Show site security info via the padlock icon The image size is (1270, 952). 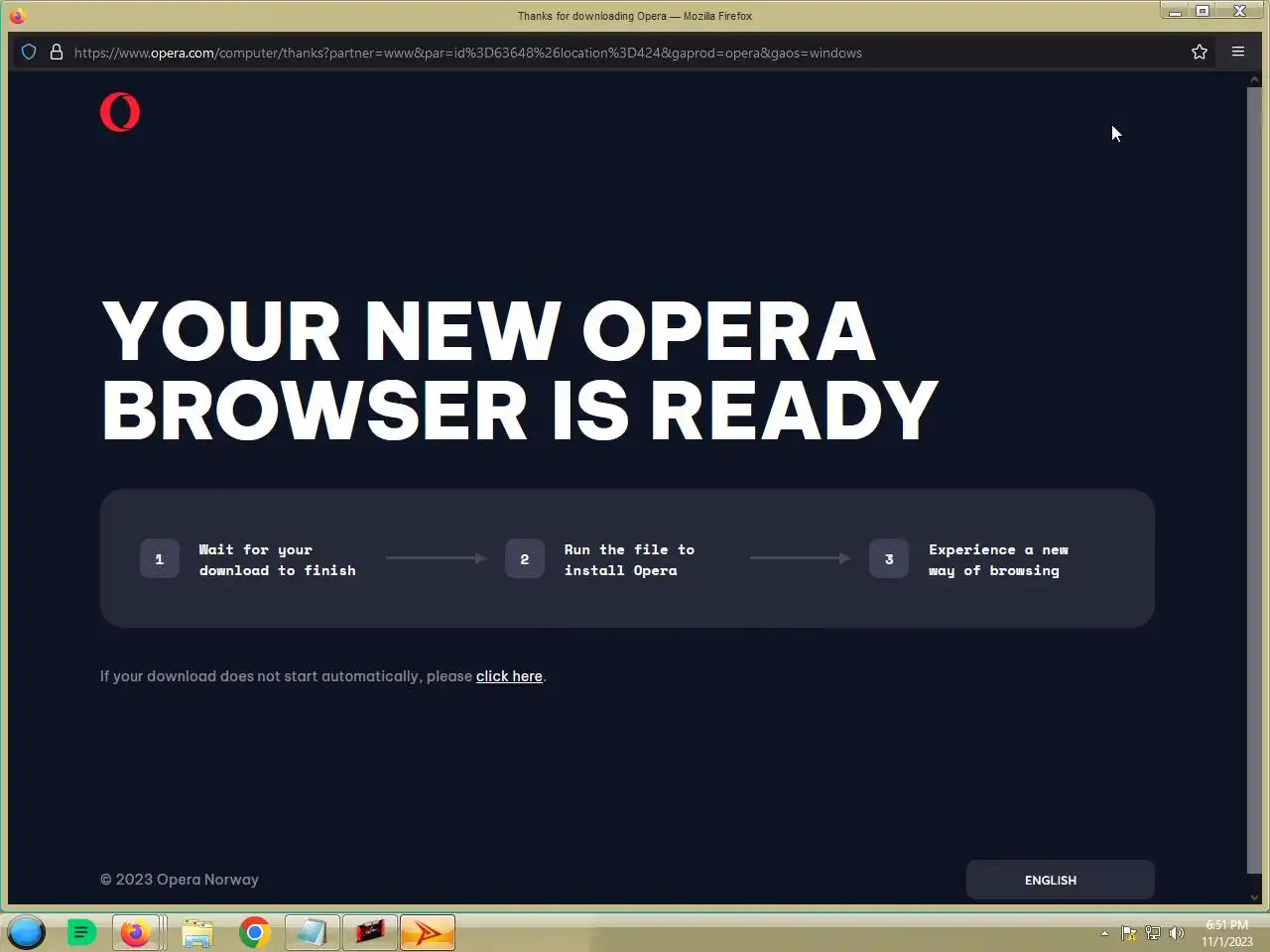point(57,52)
